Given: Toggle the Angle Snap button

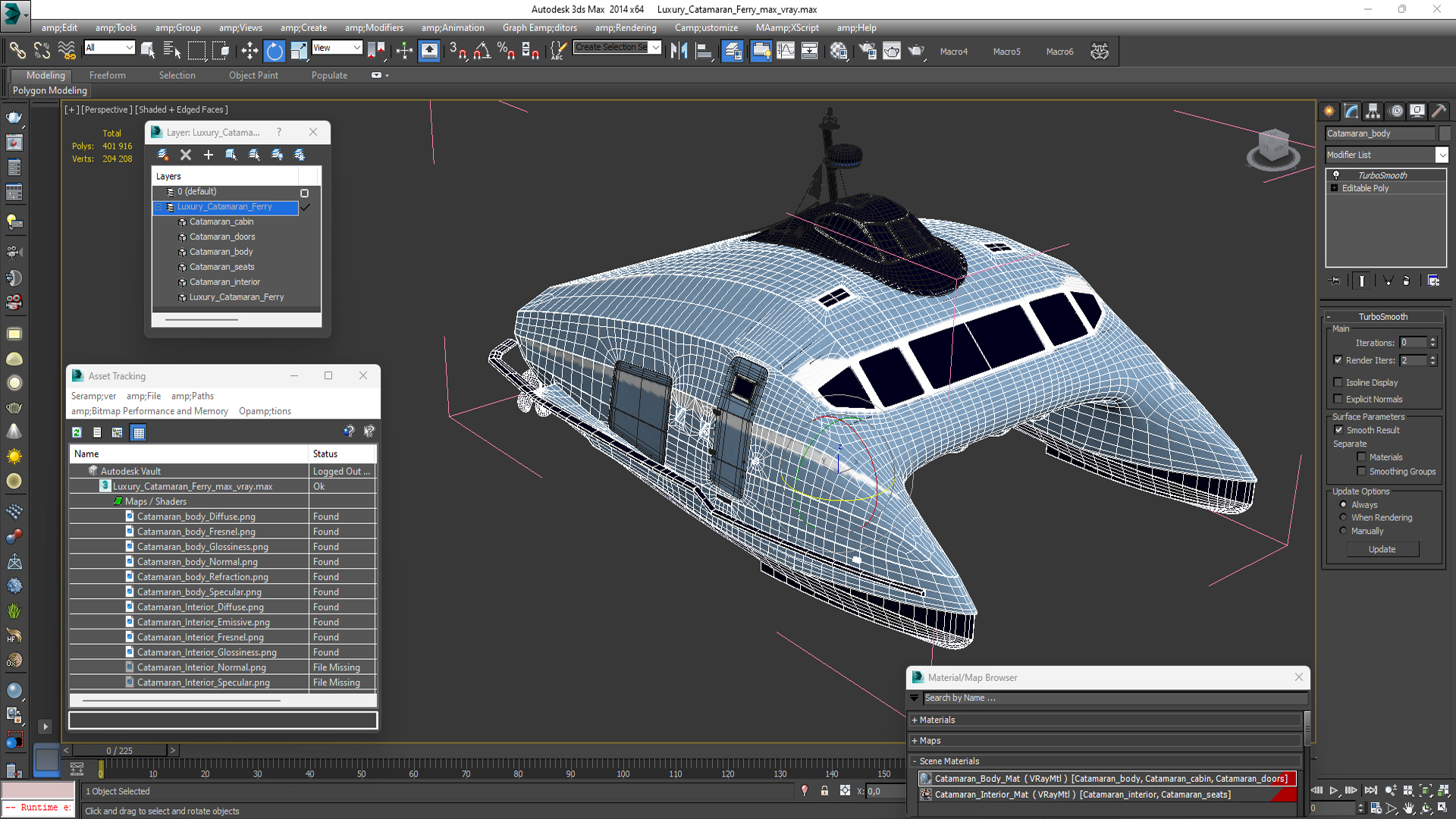Looking at the screenshot, I should [x=482, y=51].
